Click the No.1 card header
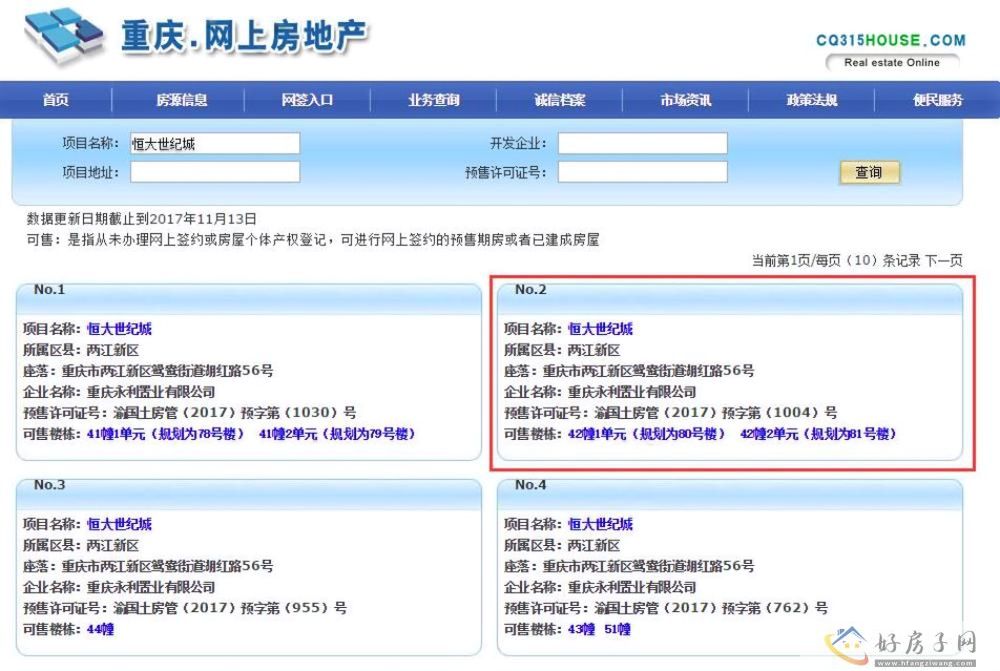1000x671 pixels. [x=249, y=298]
